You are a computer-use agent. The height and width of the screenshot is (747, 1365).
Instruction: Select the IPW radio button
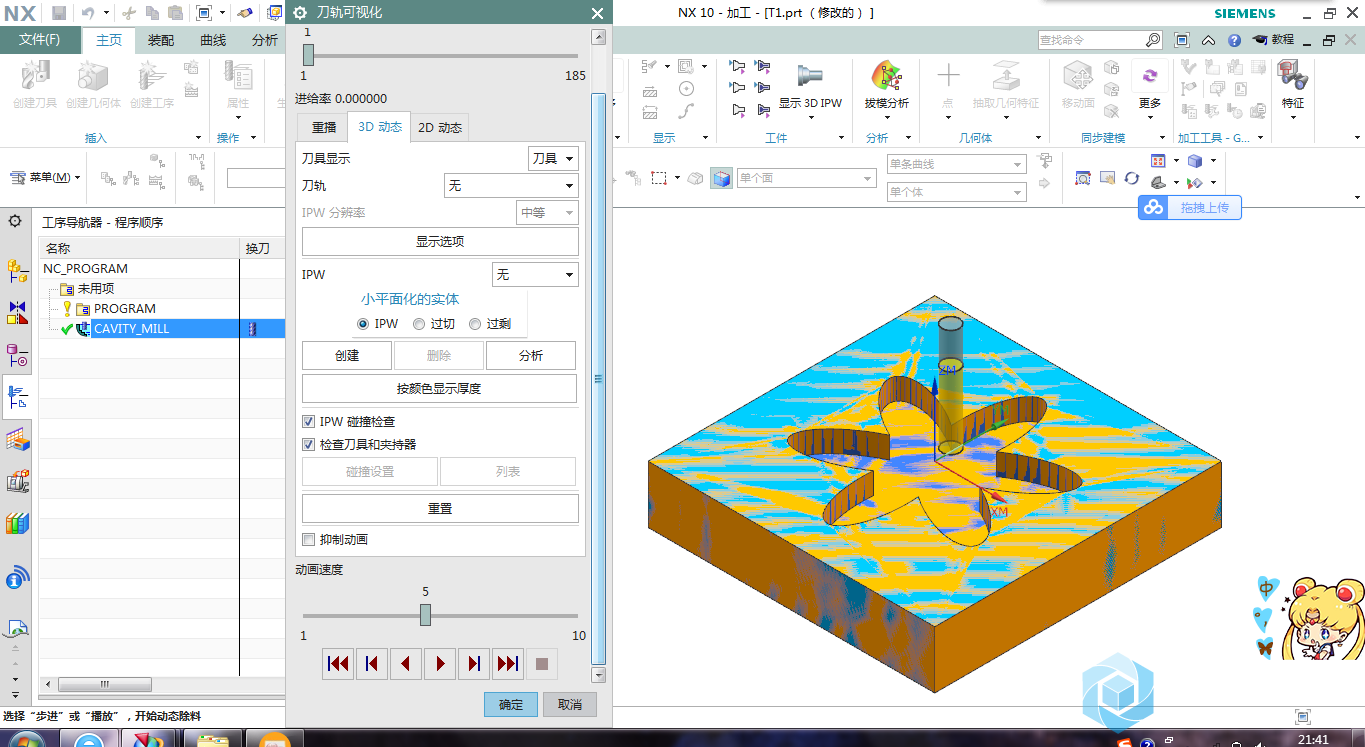pyautogui.click(x=363, y=324)
